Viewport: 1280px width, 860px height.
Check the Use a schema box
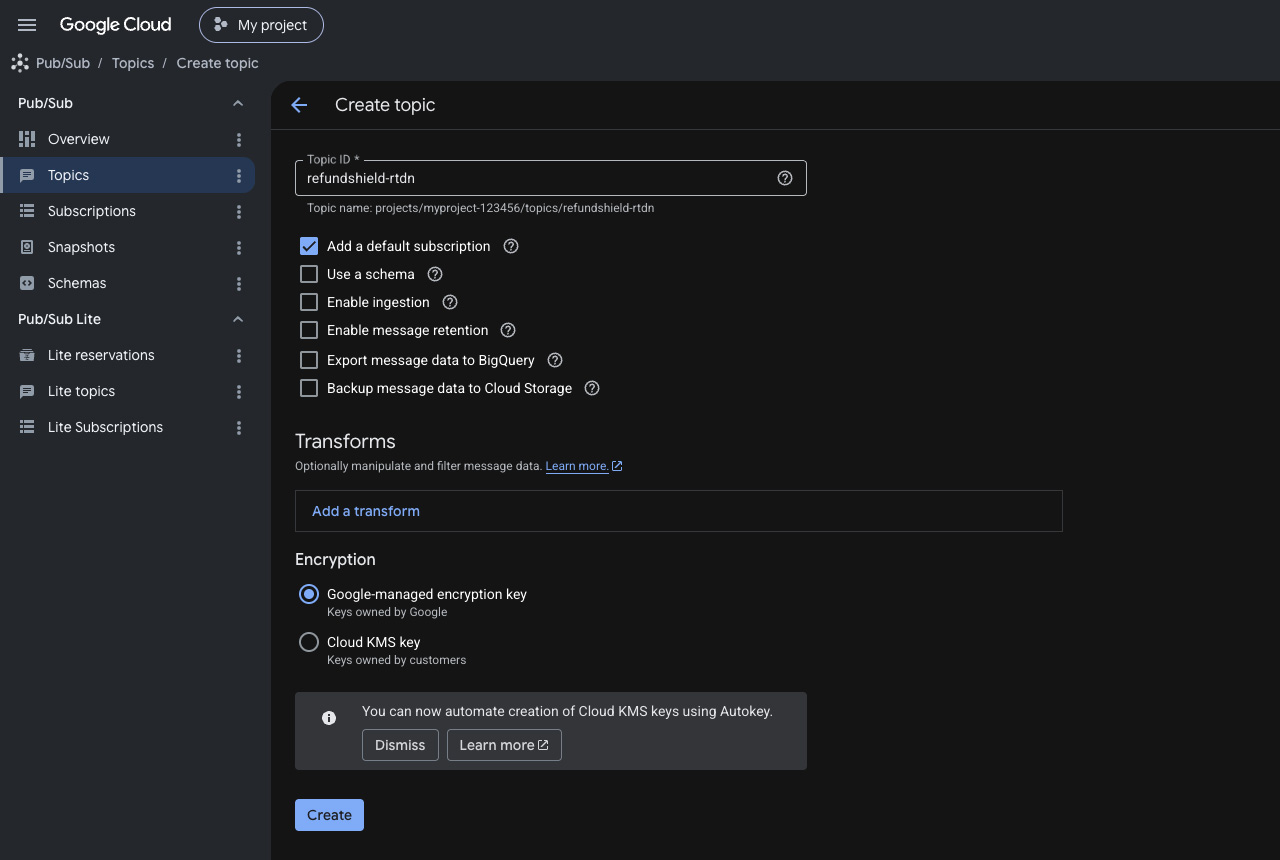coord(309,274)
